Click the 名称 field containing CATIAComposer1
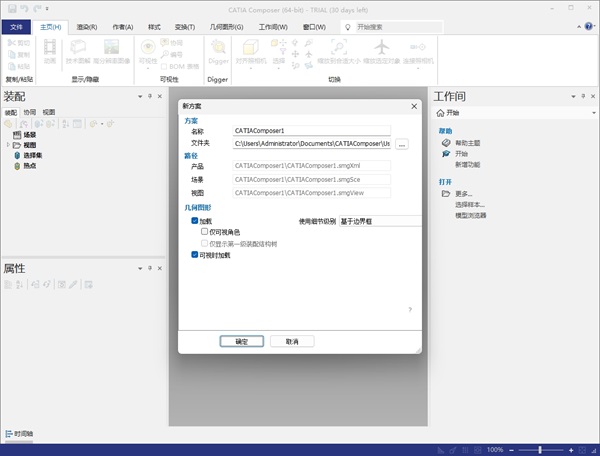Screen dimensions: 600x456 311,131
